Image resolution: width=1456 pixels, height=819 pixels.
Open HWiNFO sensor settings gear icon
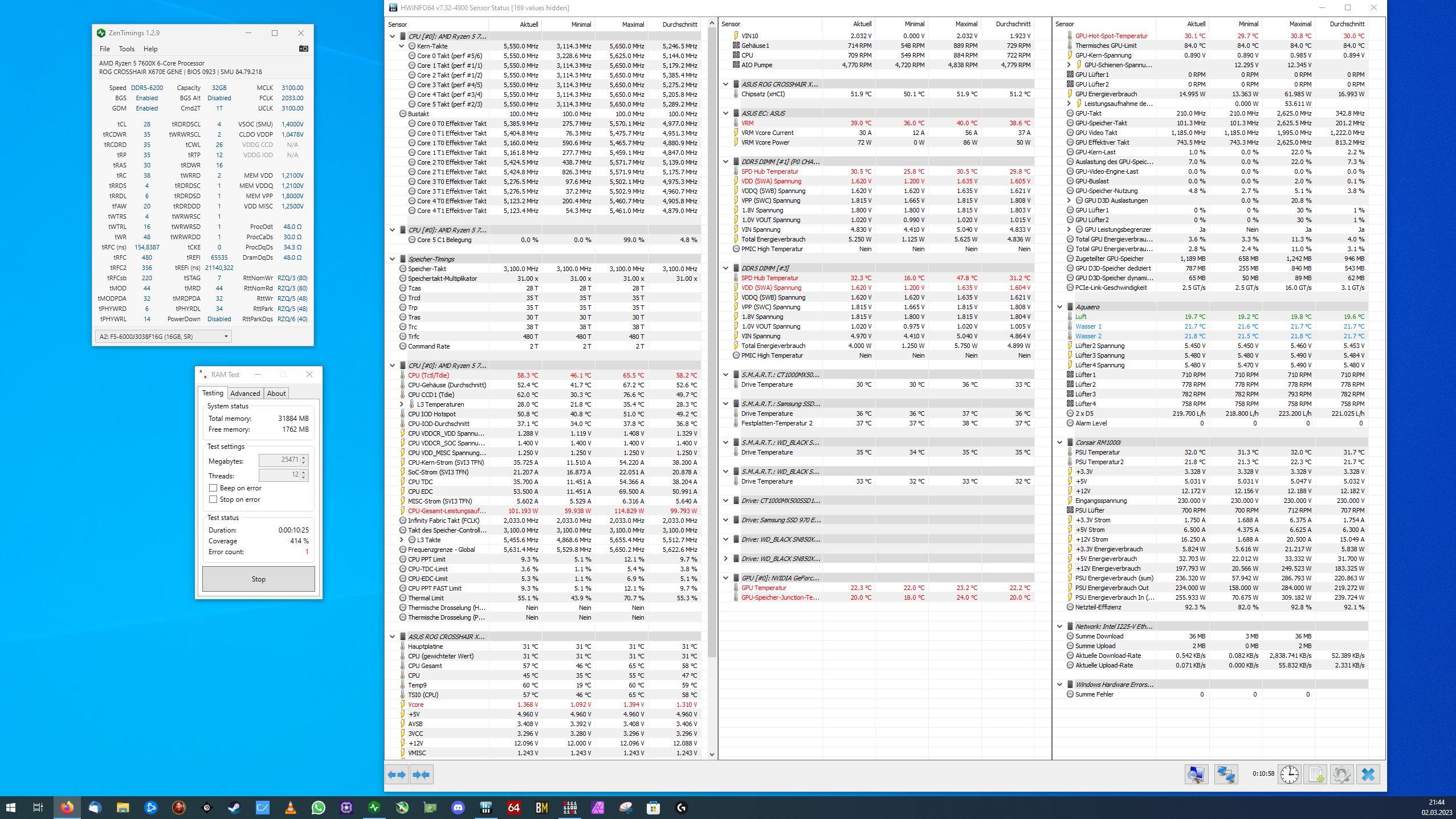coord(1341,775)
